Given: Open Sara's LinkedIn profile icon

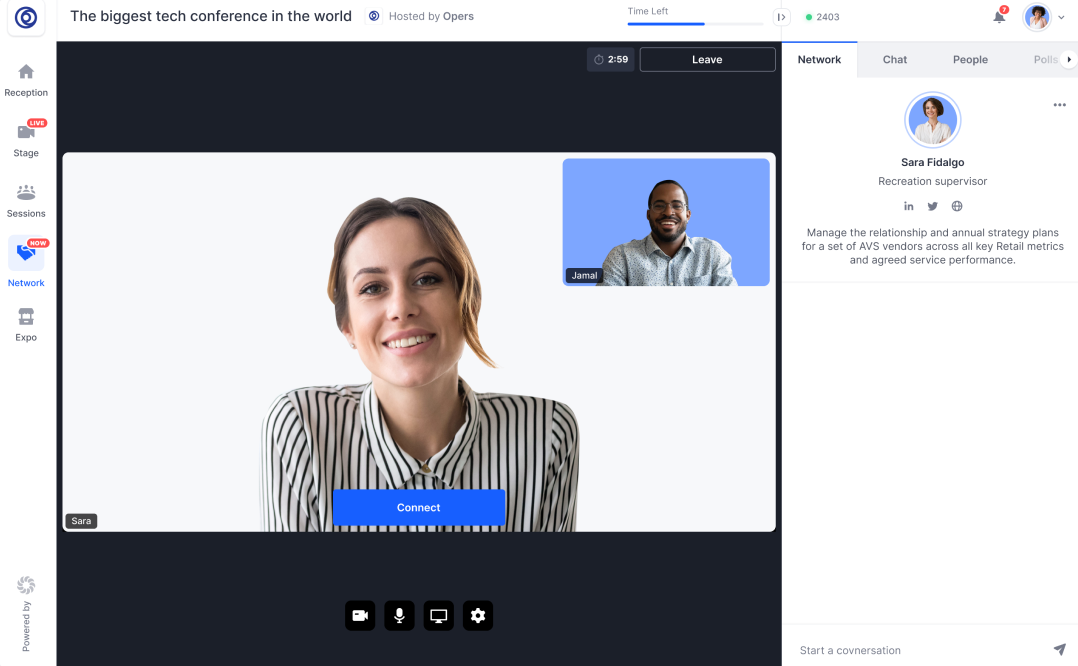Looking at the screenshot, I should point(908,206).
